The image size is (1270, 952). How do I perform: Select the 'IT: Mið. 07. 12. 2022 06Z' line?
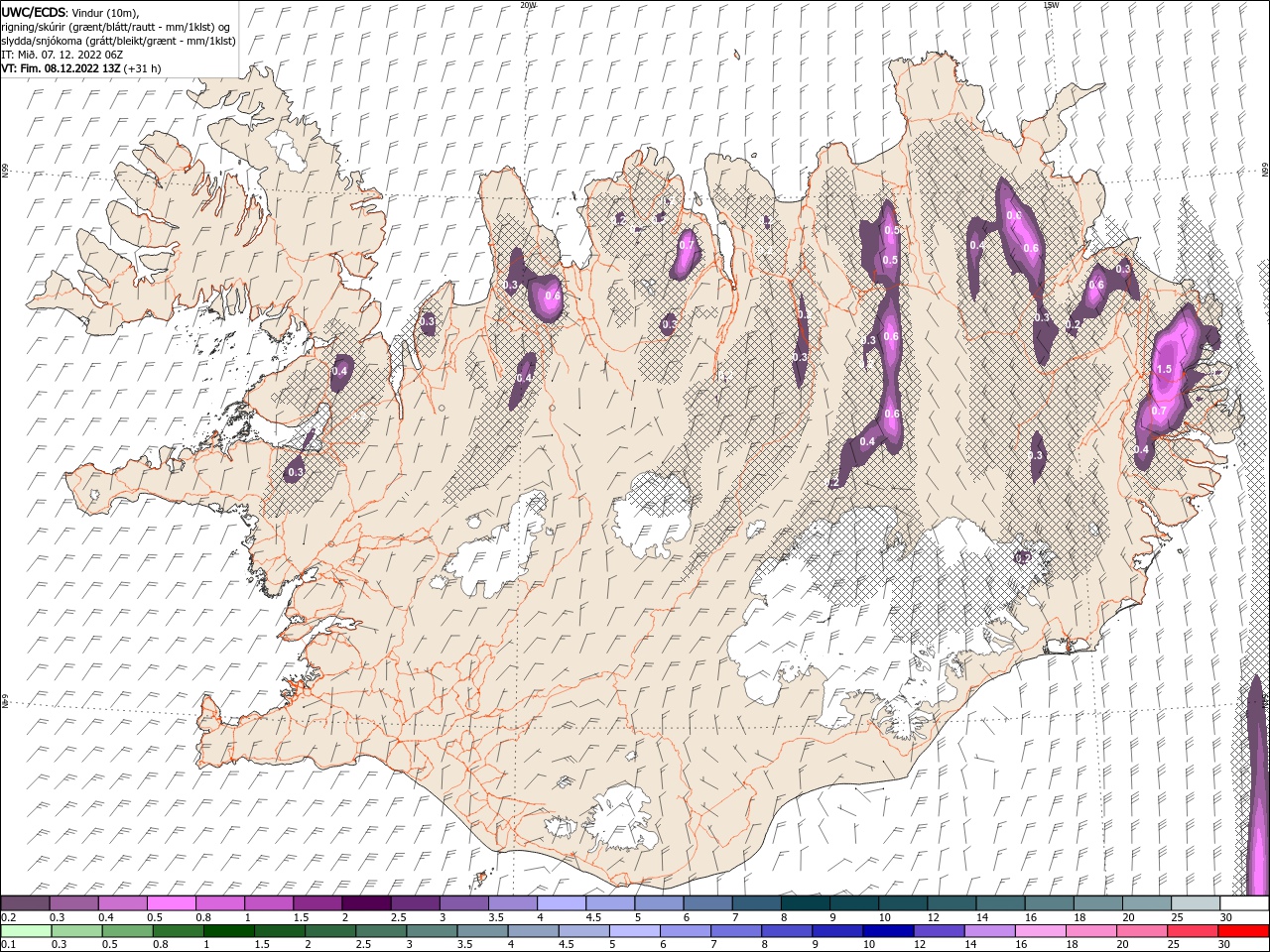coord(63,55)
